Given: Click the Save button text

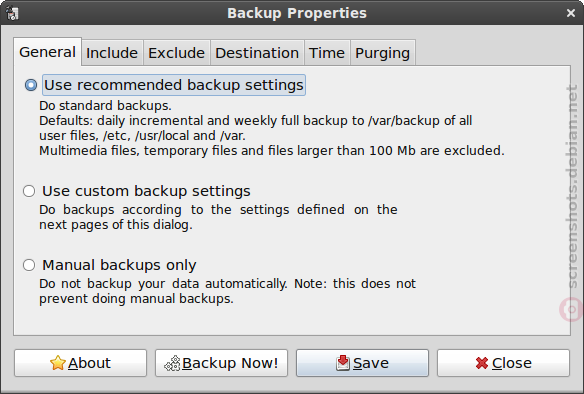Looking at the screenshot, I should point(371,363).
